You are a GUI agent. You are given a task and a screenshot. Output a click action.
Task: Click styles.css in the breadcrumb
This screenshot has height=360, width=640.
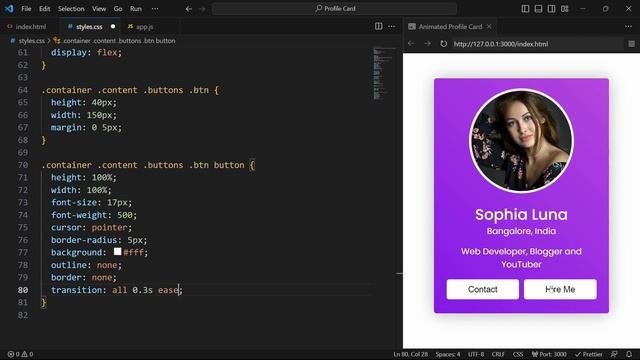click(x=31, y=41)
